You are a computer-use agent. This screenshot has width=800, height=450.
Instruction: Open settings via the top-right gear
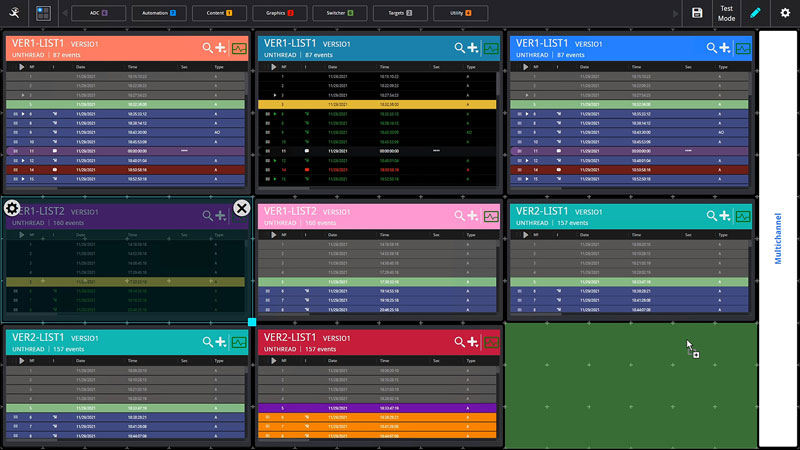pos(785,13)
